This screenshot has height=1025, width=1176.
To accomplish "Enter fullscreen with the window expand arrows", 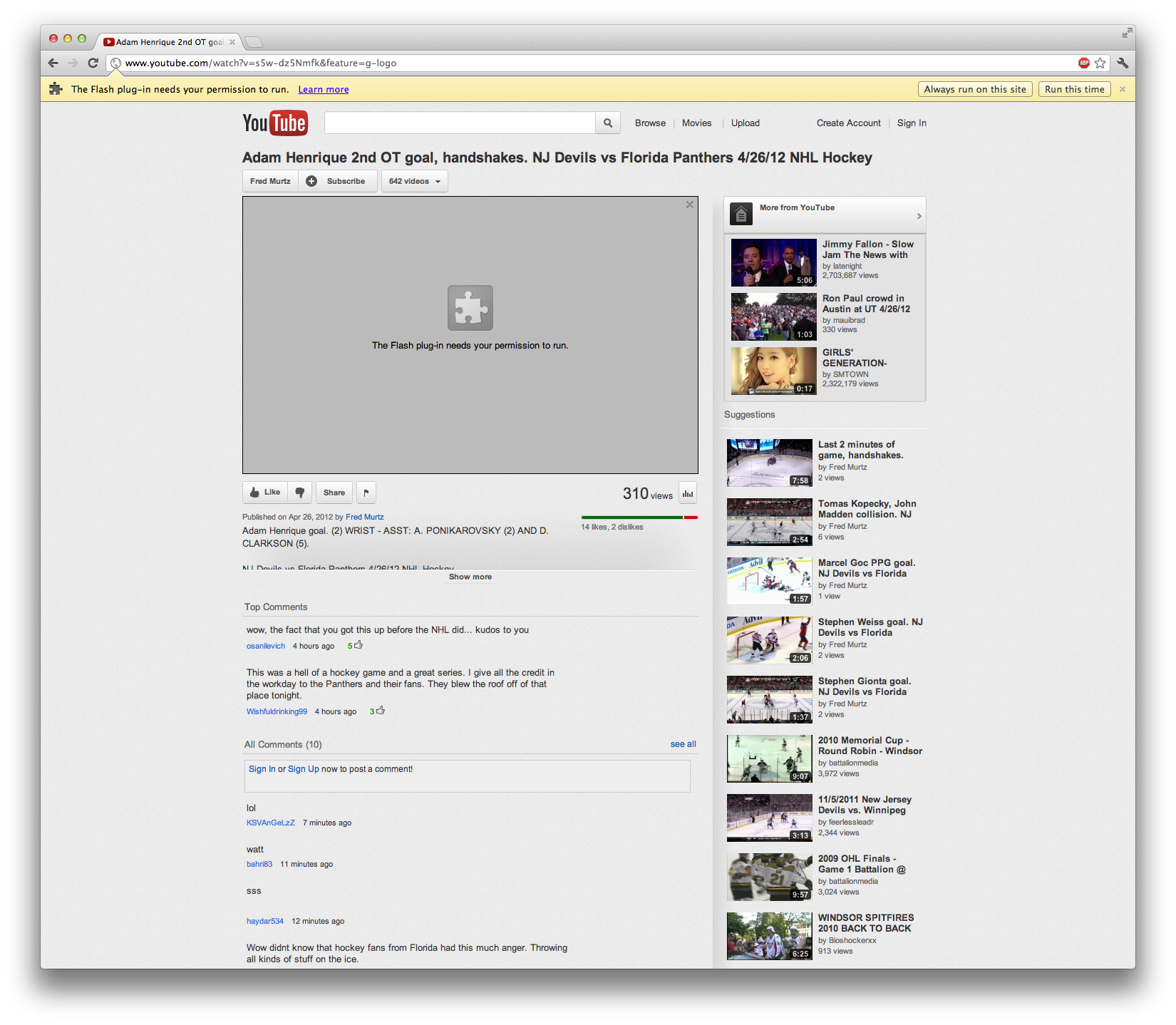I will tap(1127, 33).
